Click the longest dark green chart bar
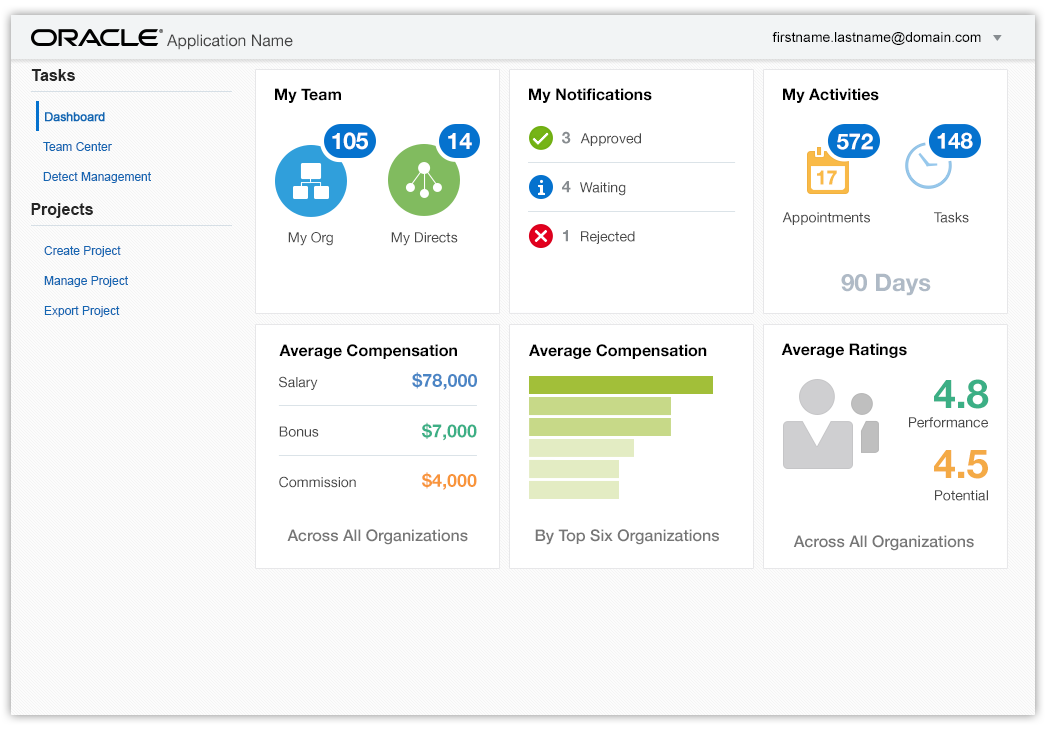 coord(620,385)
